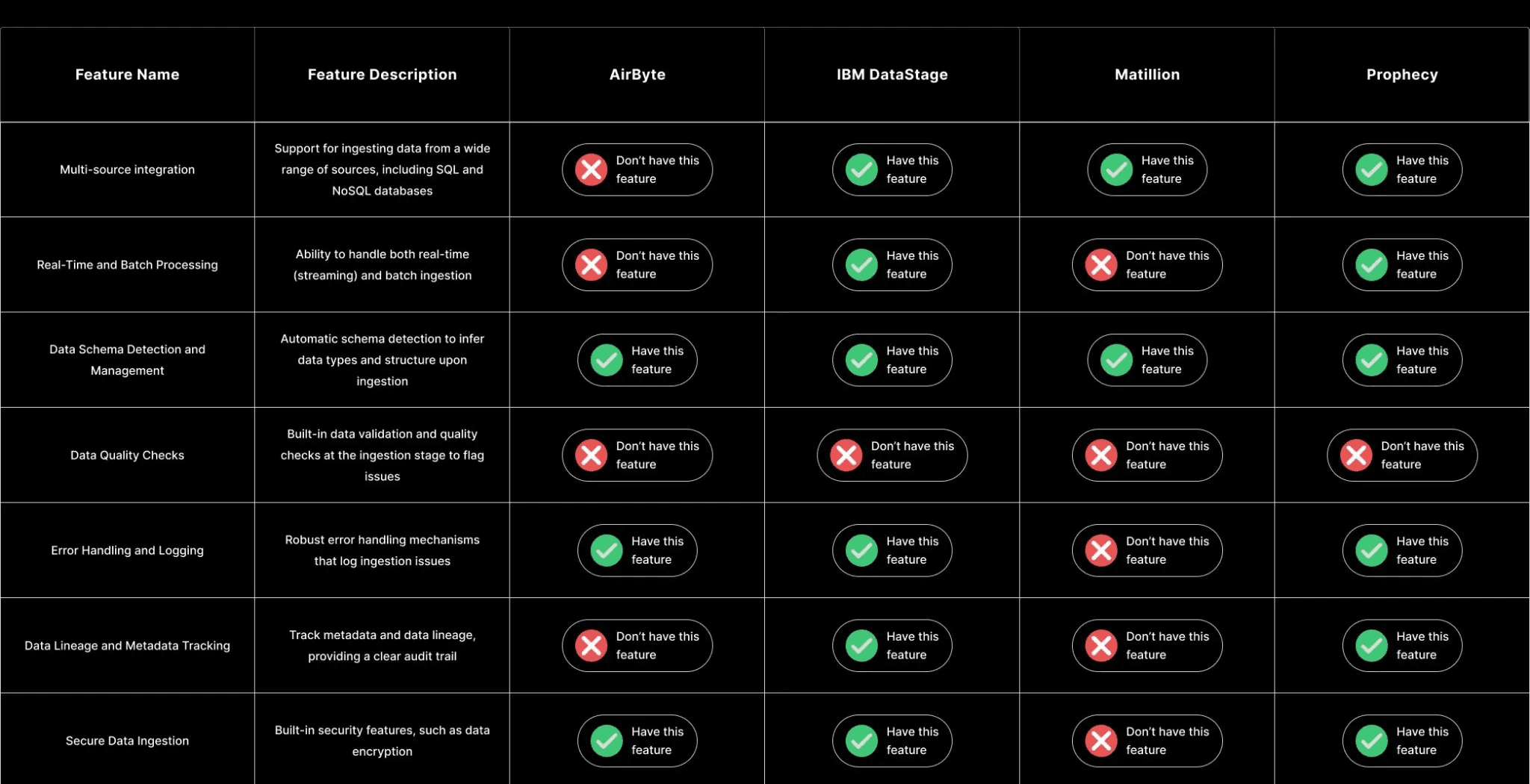
Task: Click the Real-Time and Batch Processing row label
Action: click(127, 264)
